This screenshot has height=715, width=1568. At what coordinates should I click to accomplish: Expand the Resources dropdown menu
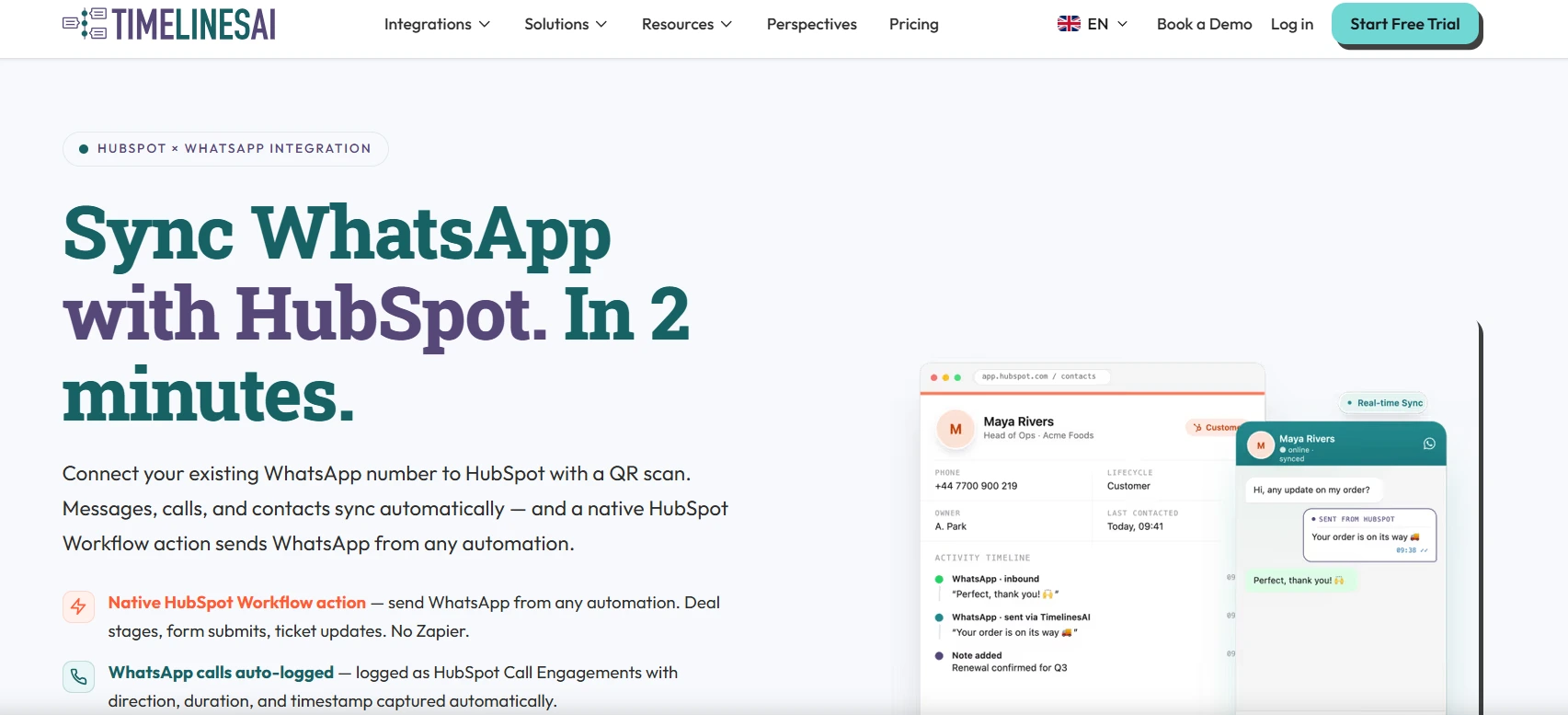(687, 24)
